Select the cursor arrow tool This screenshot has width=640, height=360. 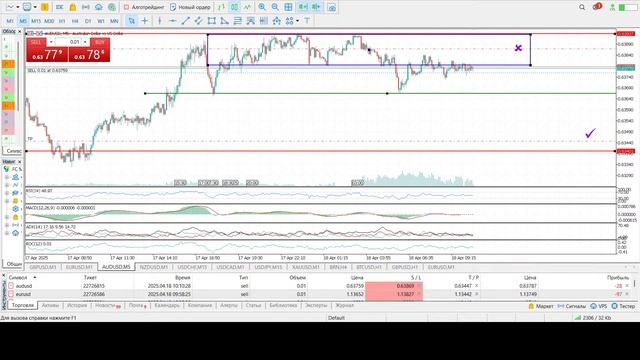(131, 20)
